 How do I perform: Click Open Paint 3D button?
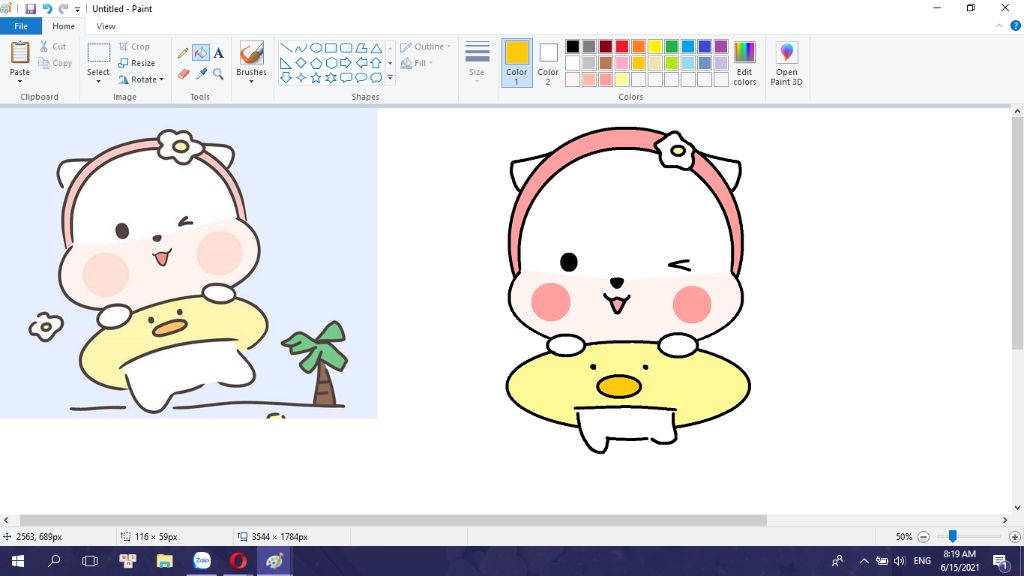786,63
